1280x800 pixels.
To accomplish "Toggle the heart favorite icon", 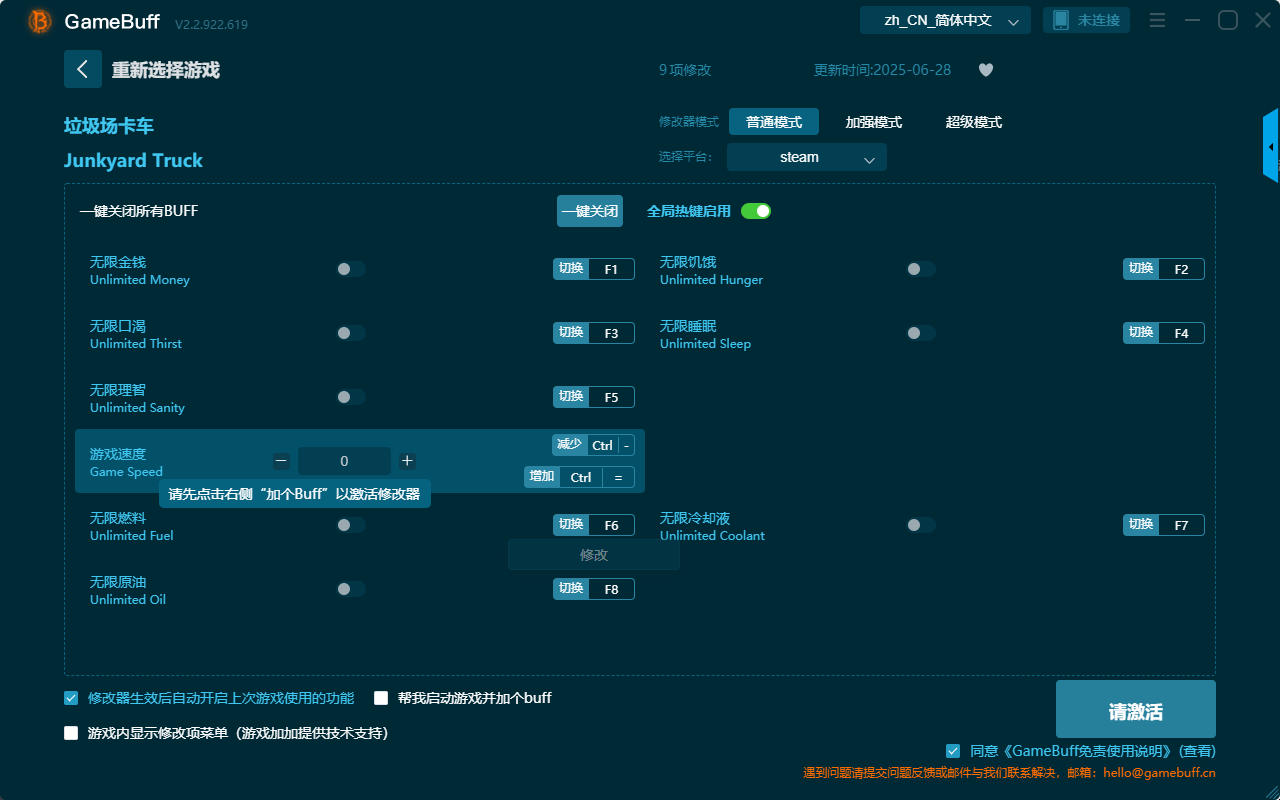I will click(985, 70).
